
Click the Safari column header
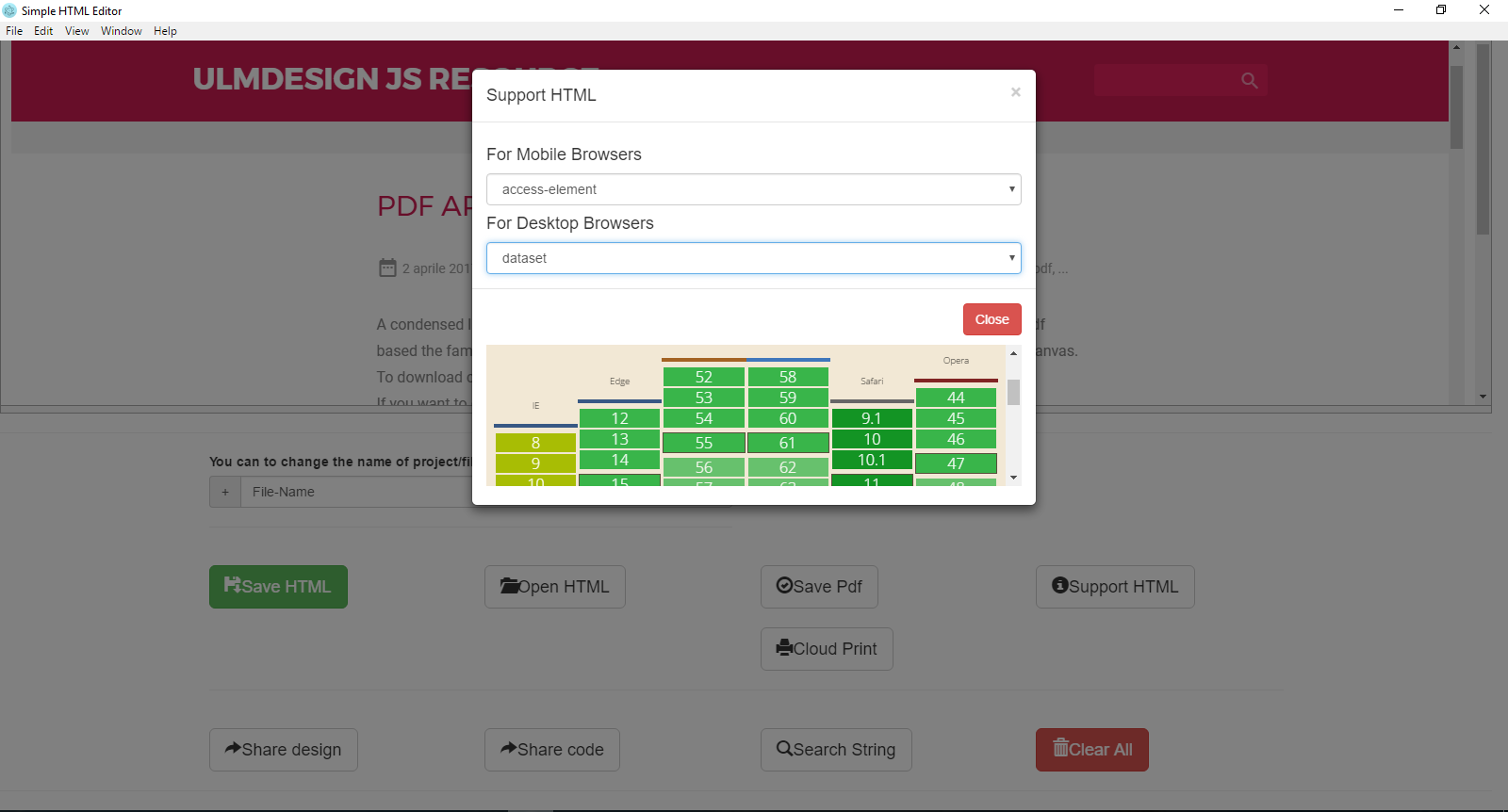click(x=872, y=382)
